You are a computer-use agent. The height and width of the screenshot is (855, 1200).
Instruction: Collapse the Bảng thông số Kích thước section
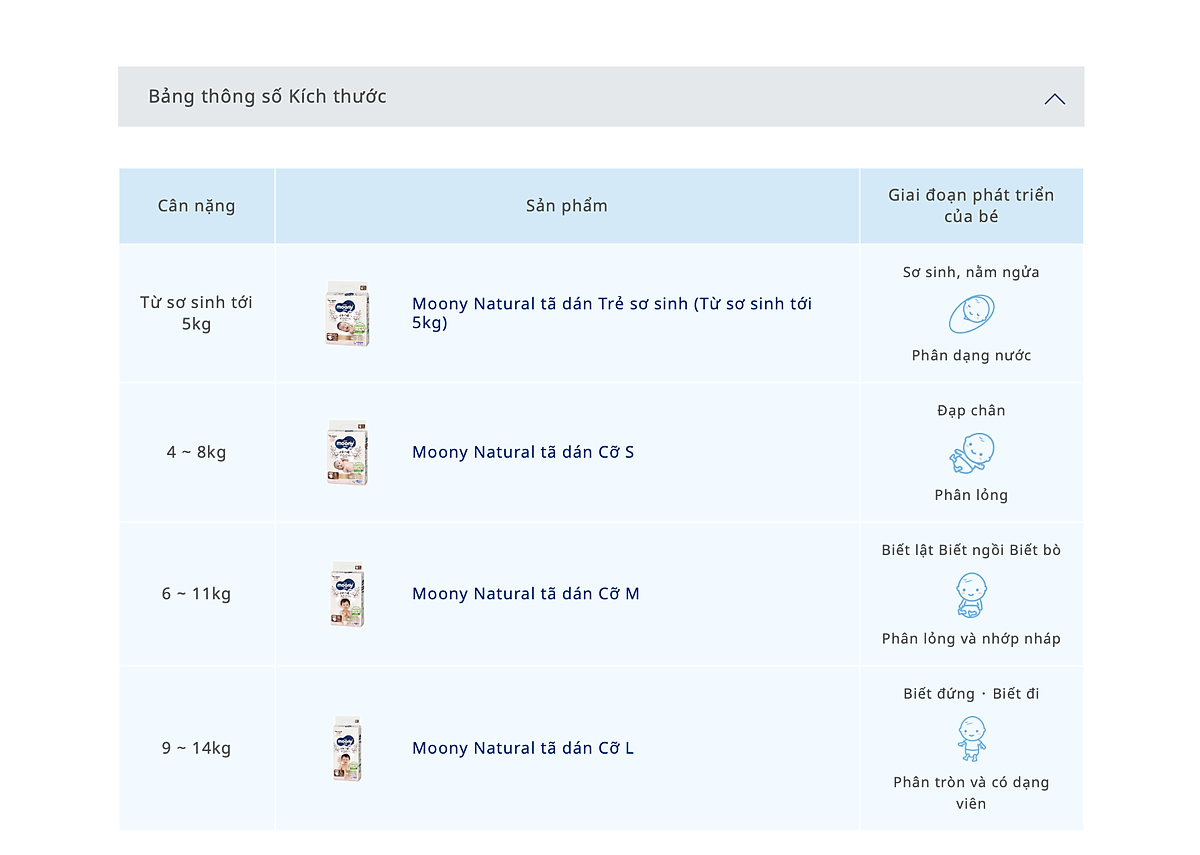click(x=1054, y=98)
